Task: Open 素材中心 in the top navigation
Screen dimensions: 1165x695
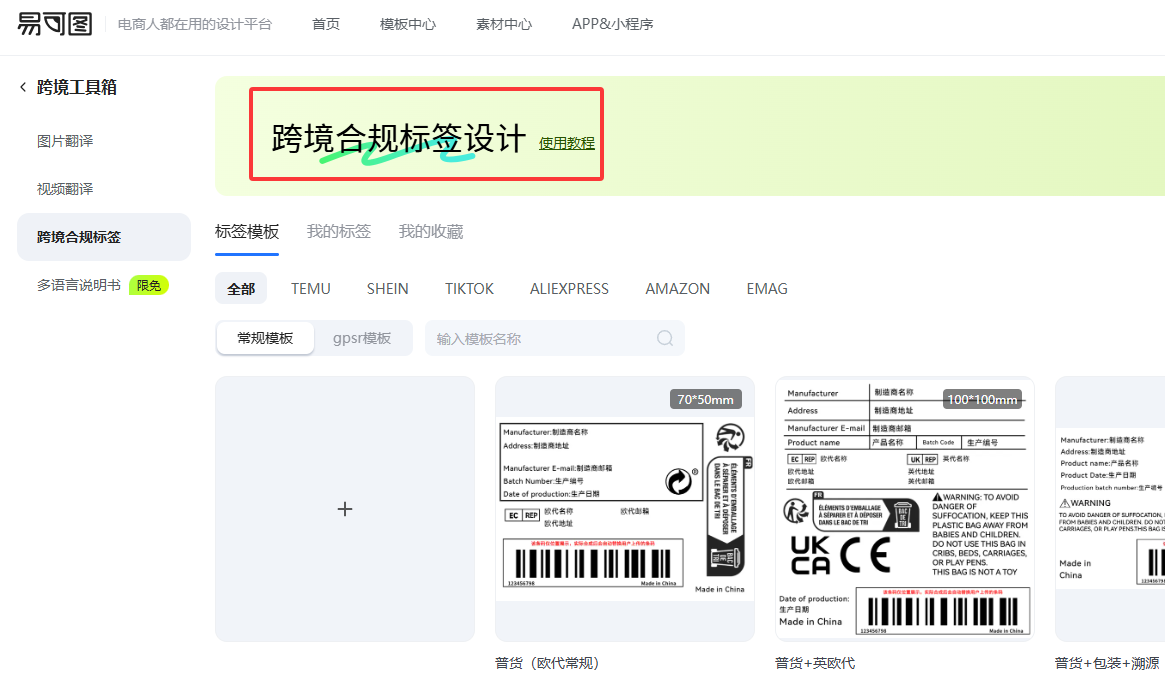Action: (504, 24)
